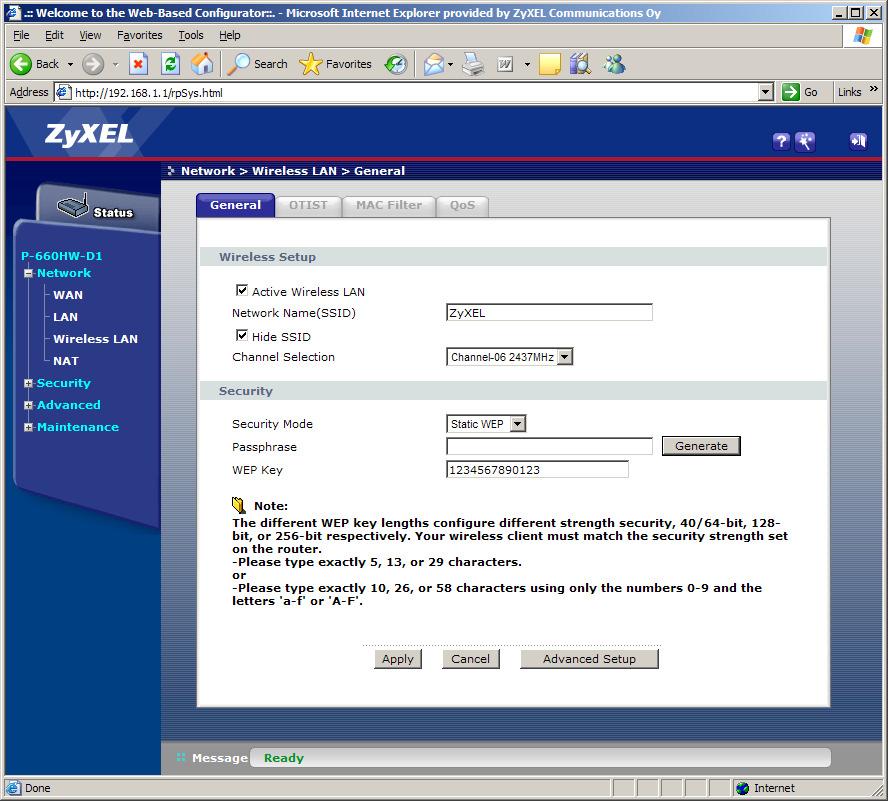Viewport: 888px width, 801px height.
Task: Click the page icon in the address bar
Action: tap(63, 92)
